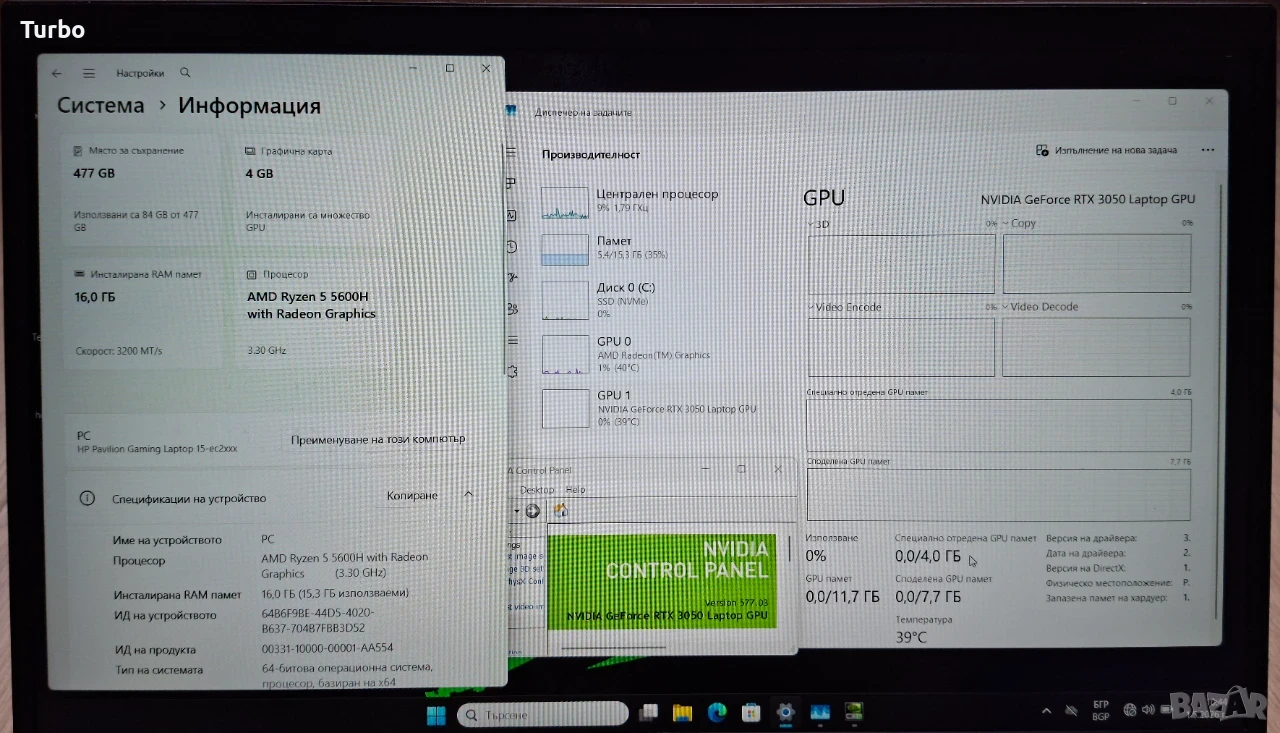Collapse the device specifications section
The width and height of the screenshot is (1280, 733).
(468, 495)
